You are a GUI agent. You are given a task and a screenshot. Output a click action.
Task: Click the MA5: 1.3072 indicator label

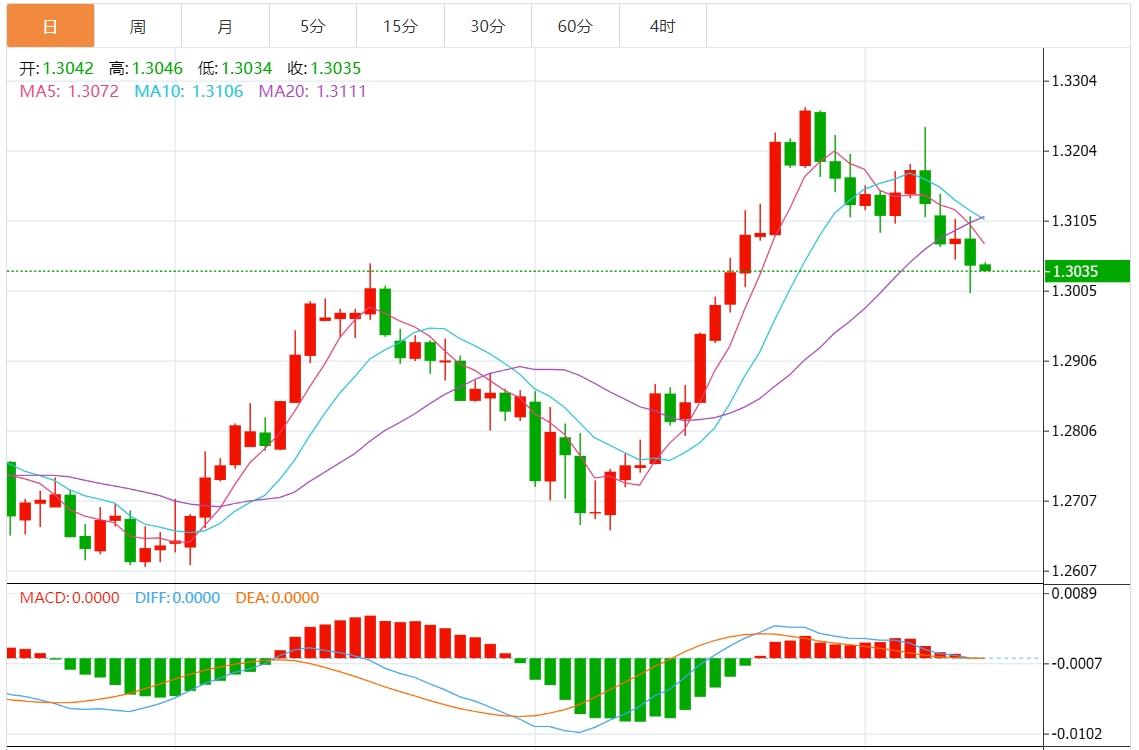point(69,91)
